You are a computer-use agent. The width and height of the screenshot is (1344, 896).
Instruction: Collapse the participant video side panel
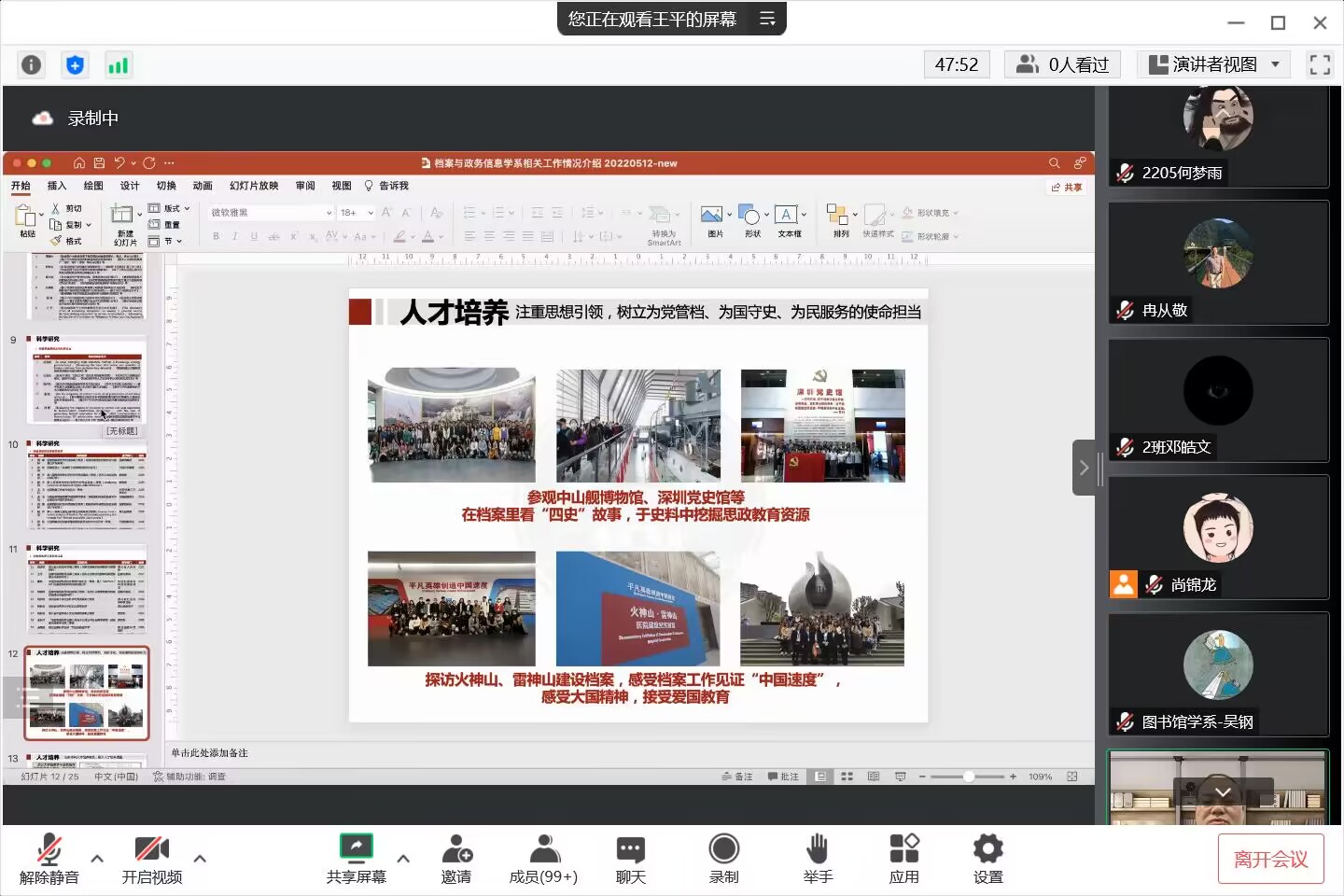(x=1084, y=468)
